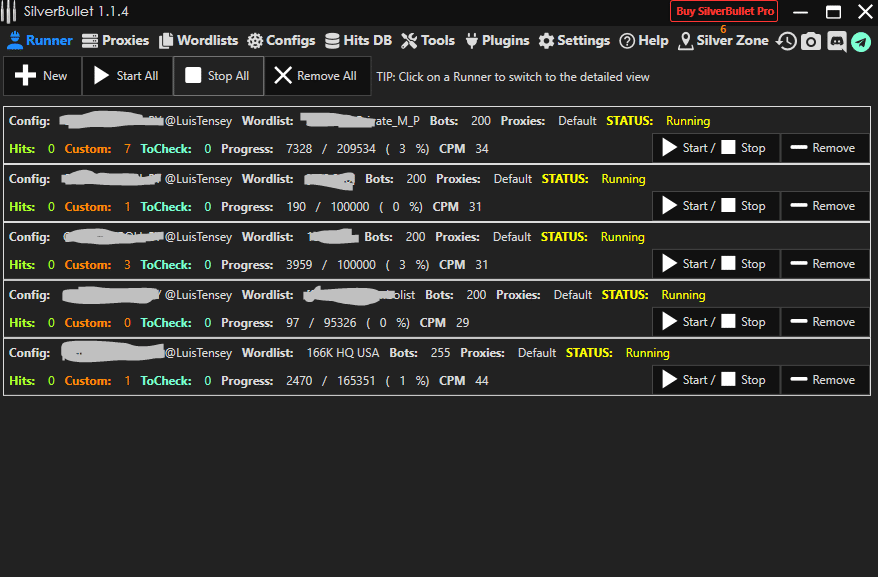Screen dimensions: 878x577
Task: Open the Silver Zone tab
Action: 723,40
